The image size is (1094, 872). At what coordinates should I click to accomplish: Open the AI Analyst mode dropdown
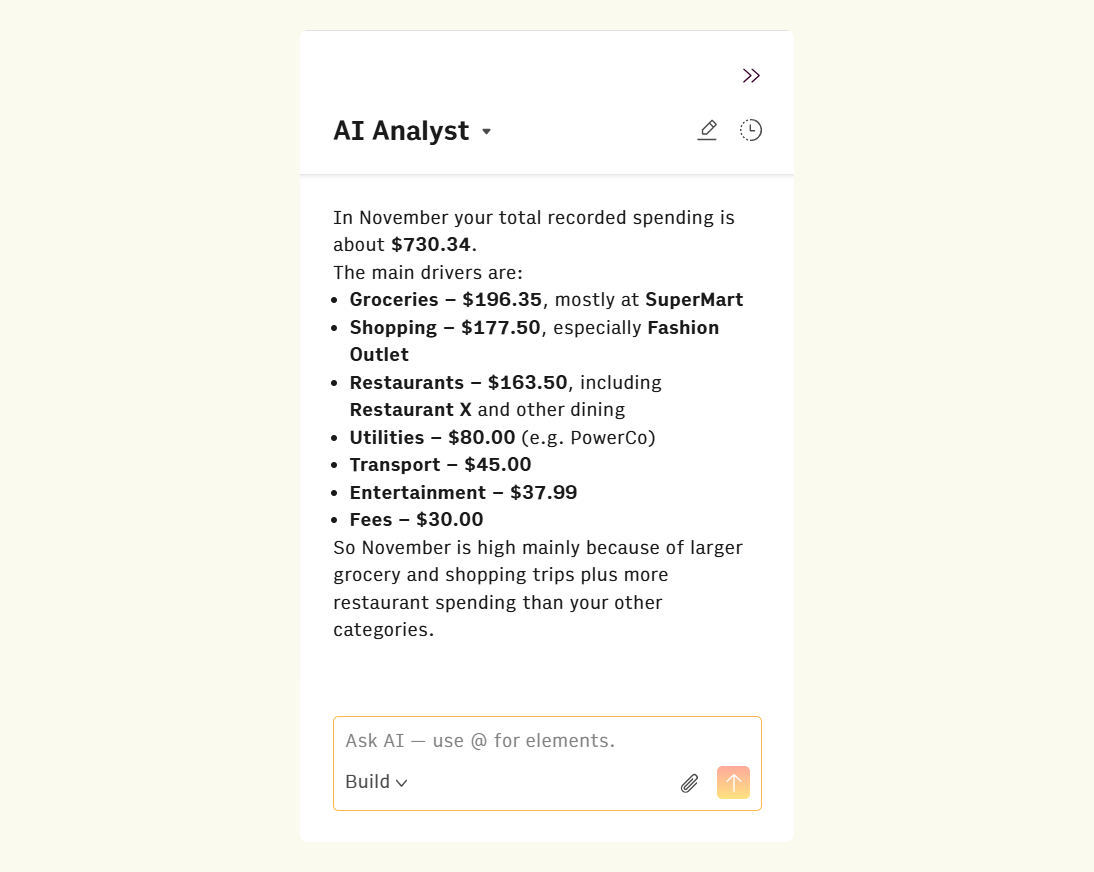coord(487,131)
